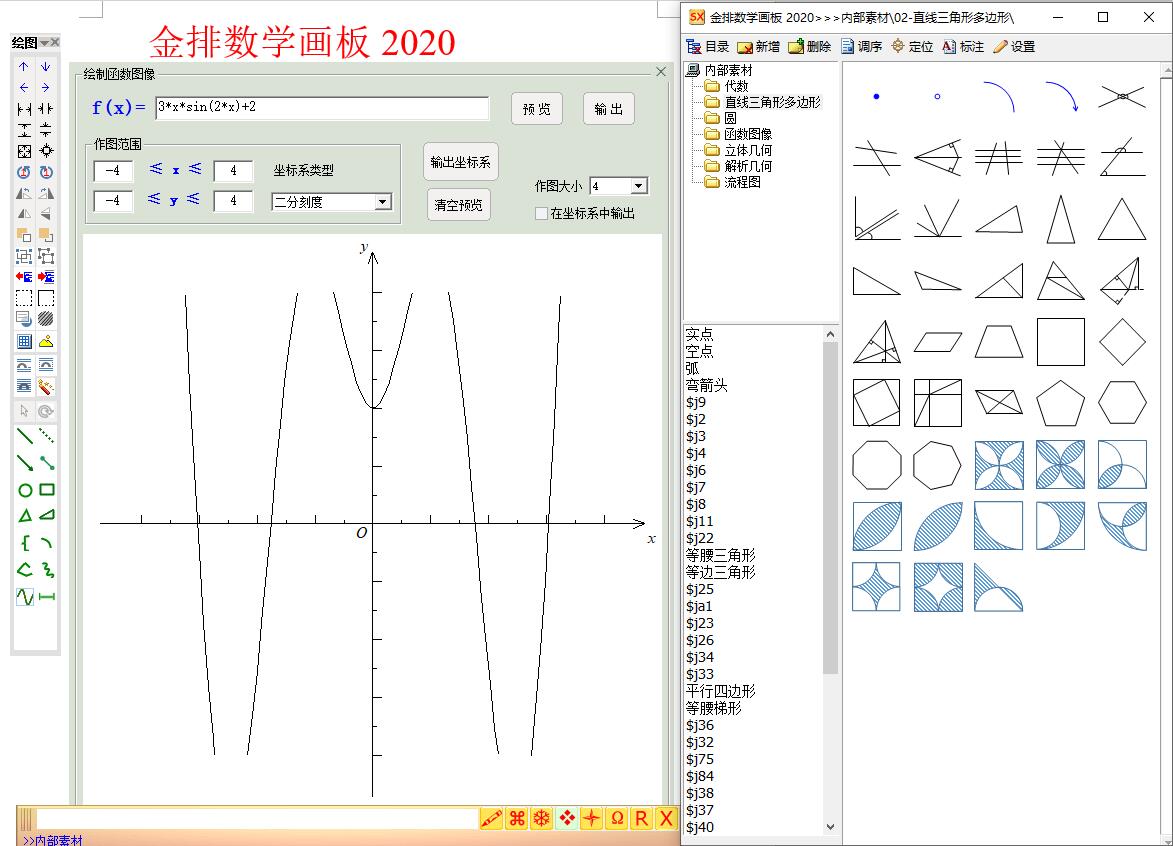Enable 在坐标系中输出 checkbox
Image resolution: width=1173 pixels, height=846 pixels.
coord(542,213)
